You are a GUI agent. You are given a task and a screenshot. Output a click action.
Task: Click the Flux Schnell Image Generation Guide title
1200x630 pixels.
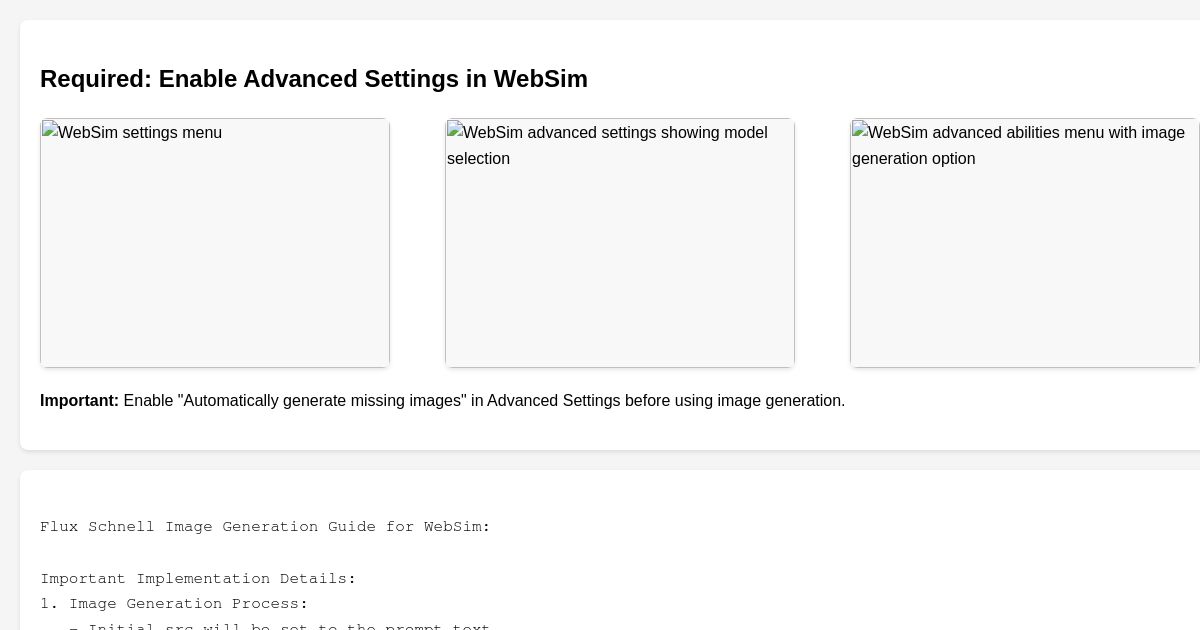265,527
